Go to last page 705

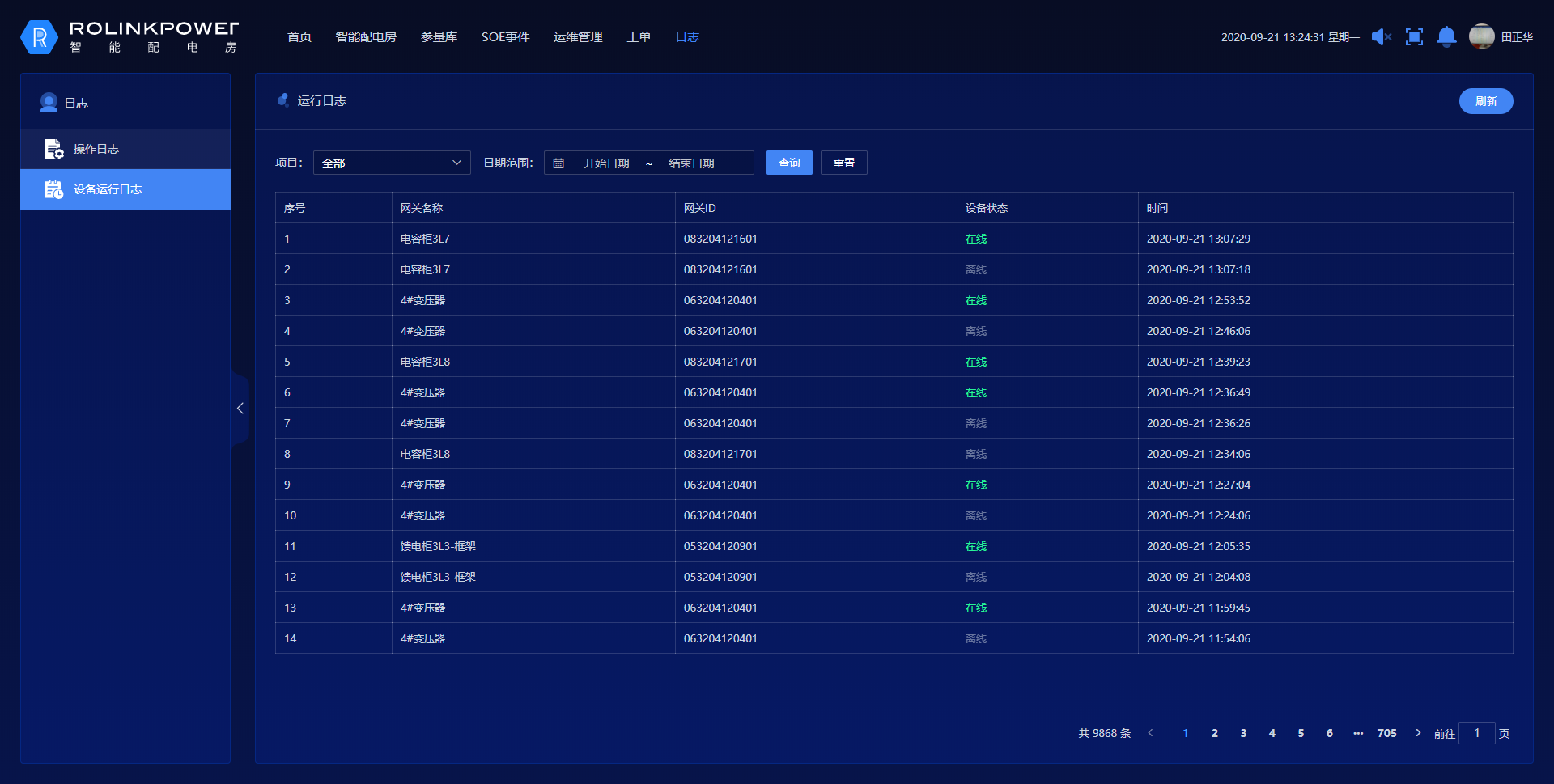1387,733
